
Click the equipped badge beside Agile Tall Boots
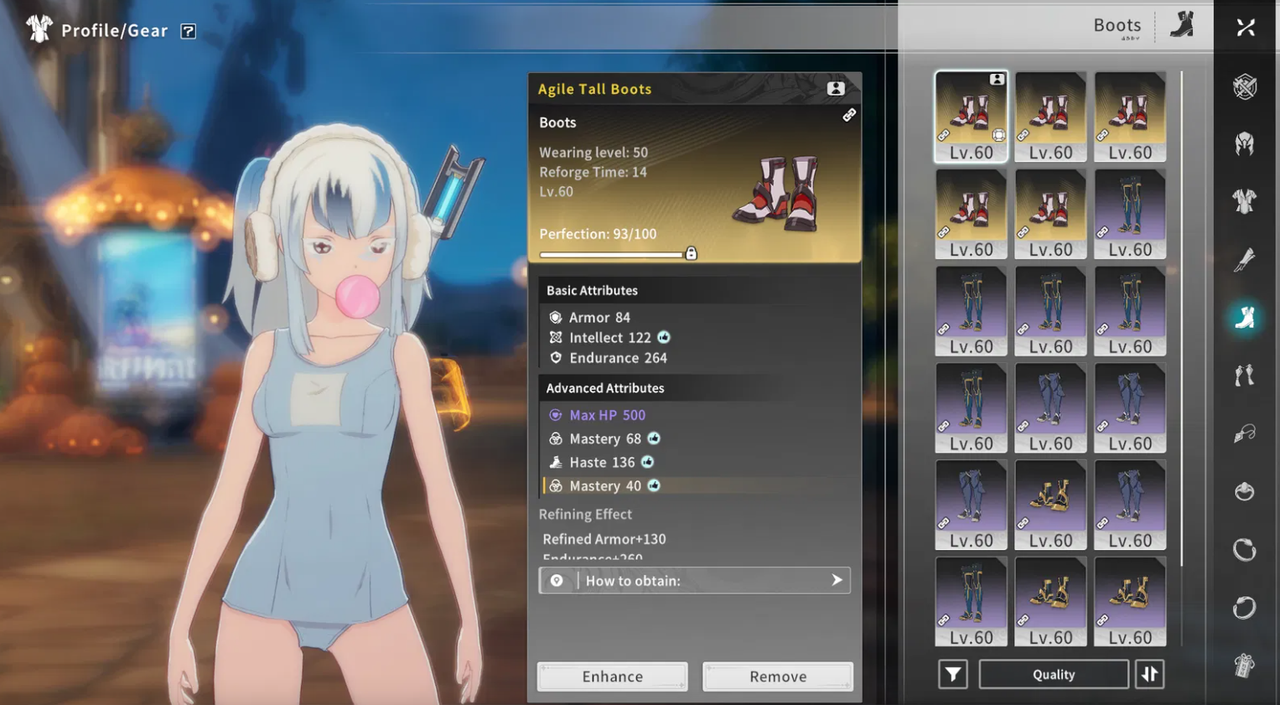(836, 89)
